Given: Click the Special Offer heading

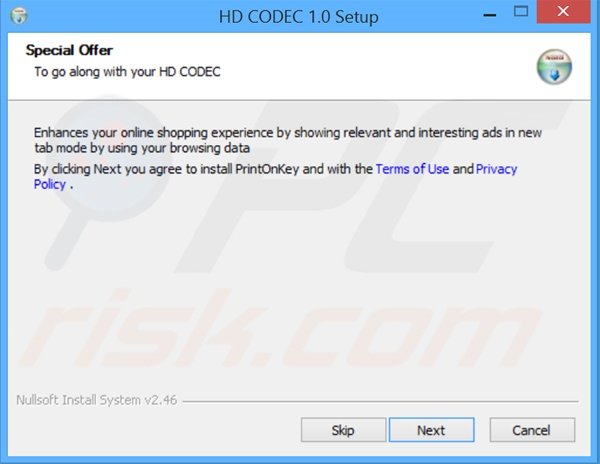Looking at the screenshot, I should [69, 50].
